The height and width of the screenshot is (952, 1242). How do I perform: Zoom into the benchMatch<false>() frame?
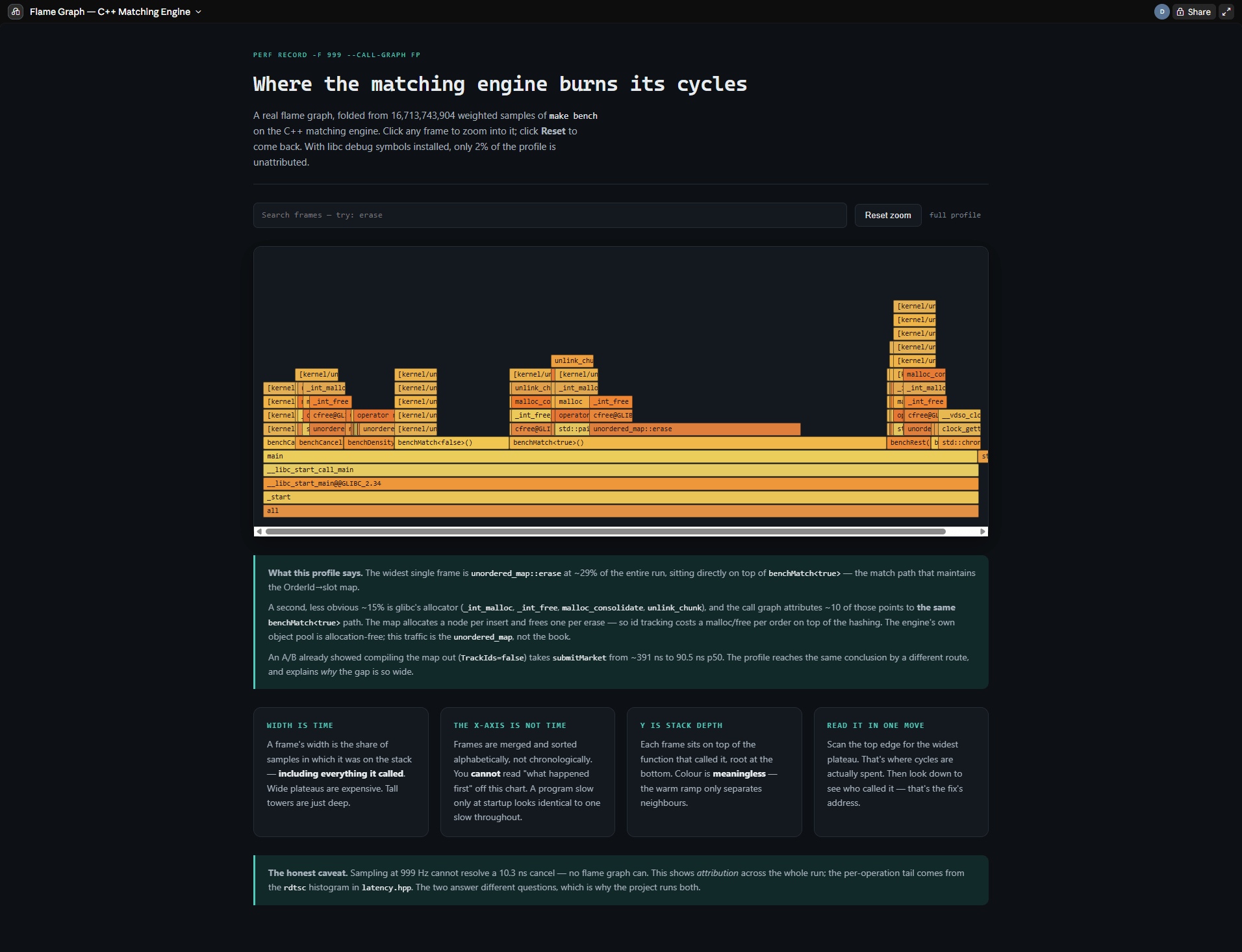451,443
